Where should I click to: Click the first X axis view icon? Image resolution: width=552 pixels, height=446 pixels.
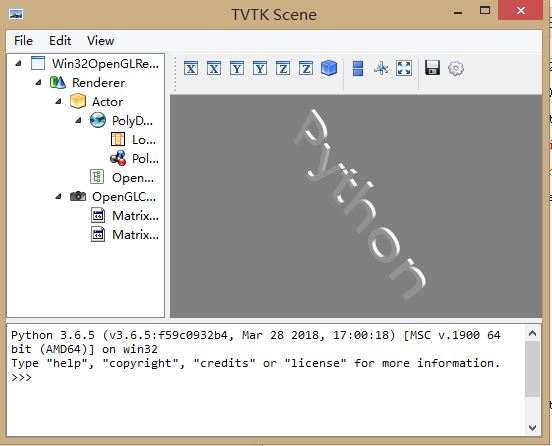tap(191, 68)
